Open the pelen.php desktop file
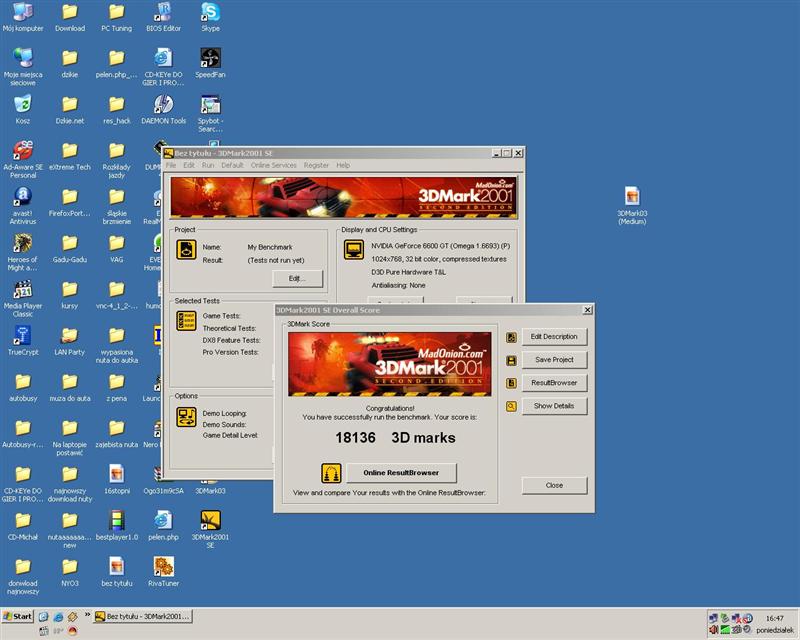Image resolution: width=800 pixels, height=640 pixels. coord(163,525)
